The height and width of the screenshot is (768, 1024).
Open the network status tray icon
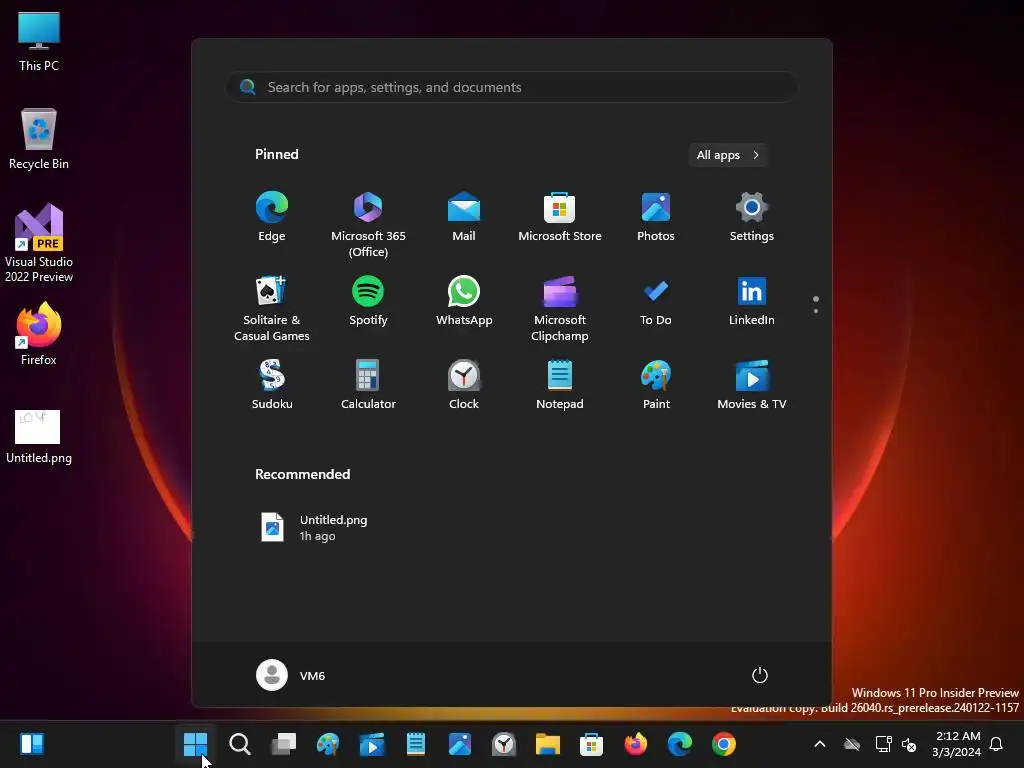[883, 744]
